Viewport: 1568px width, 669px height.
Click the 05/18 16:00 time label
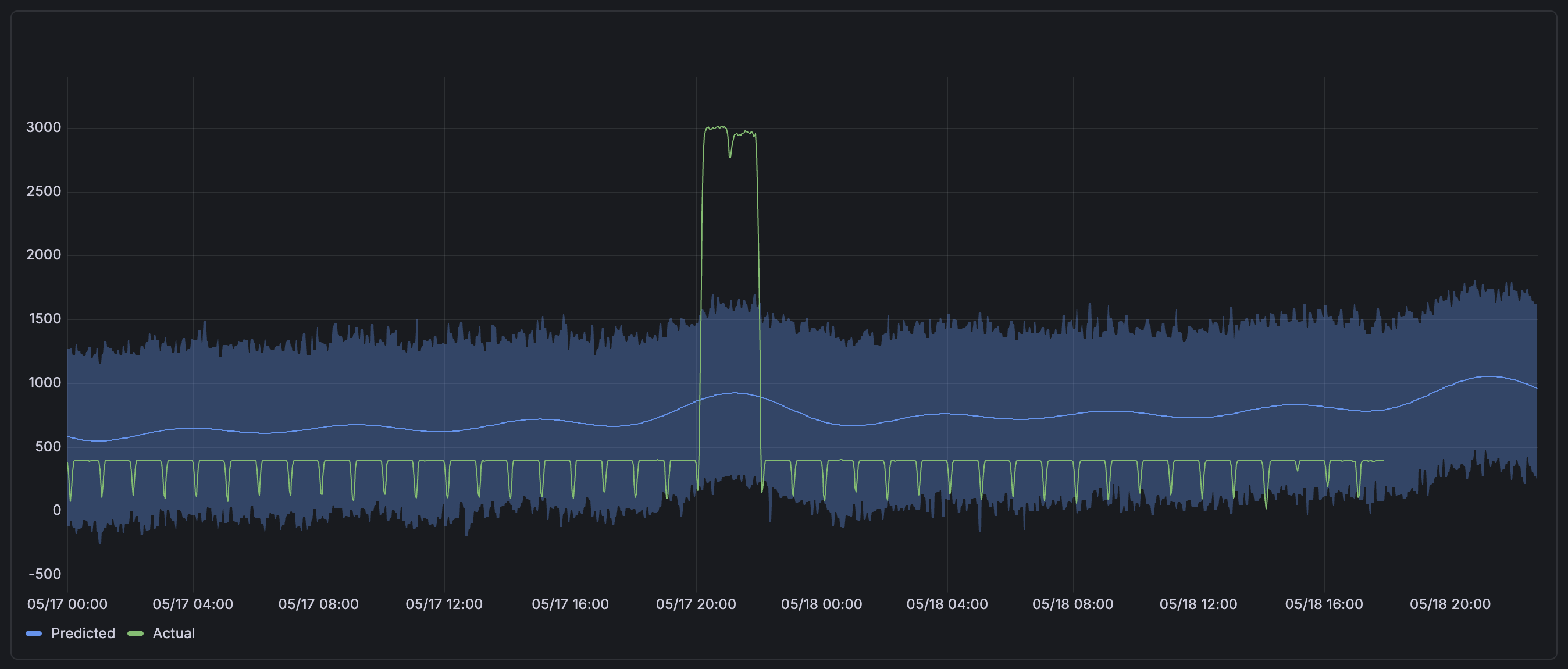coord(1324,604)
